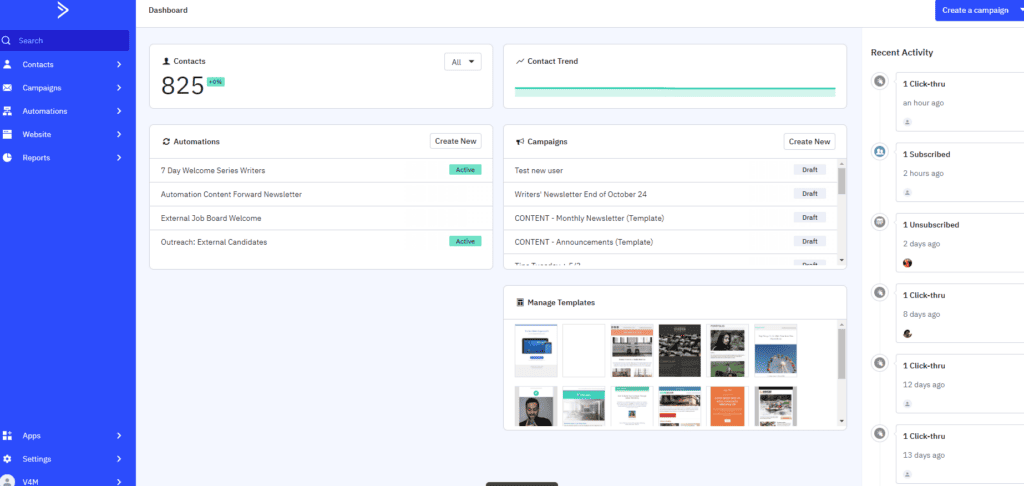Click the Contact Trend chart icon
This screenshot has height=486, width=1024.
pyautogui.click(x=520, y=61)
